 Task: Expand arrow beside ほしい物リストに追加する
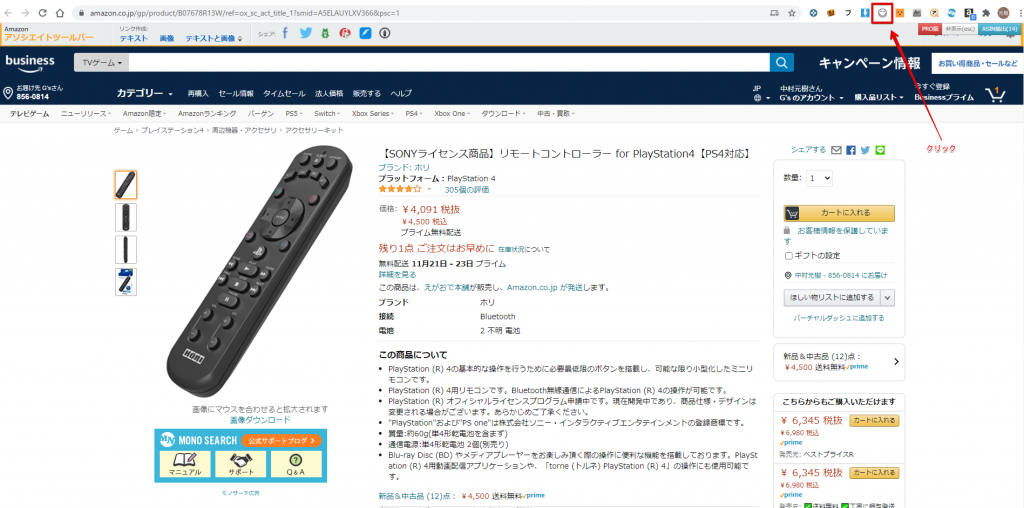888,298
